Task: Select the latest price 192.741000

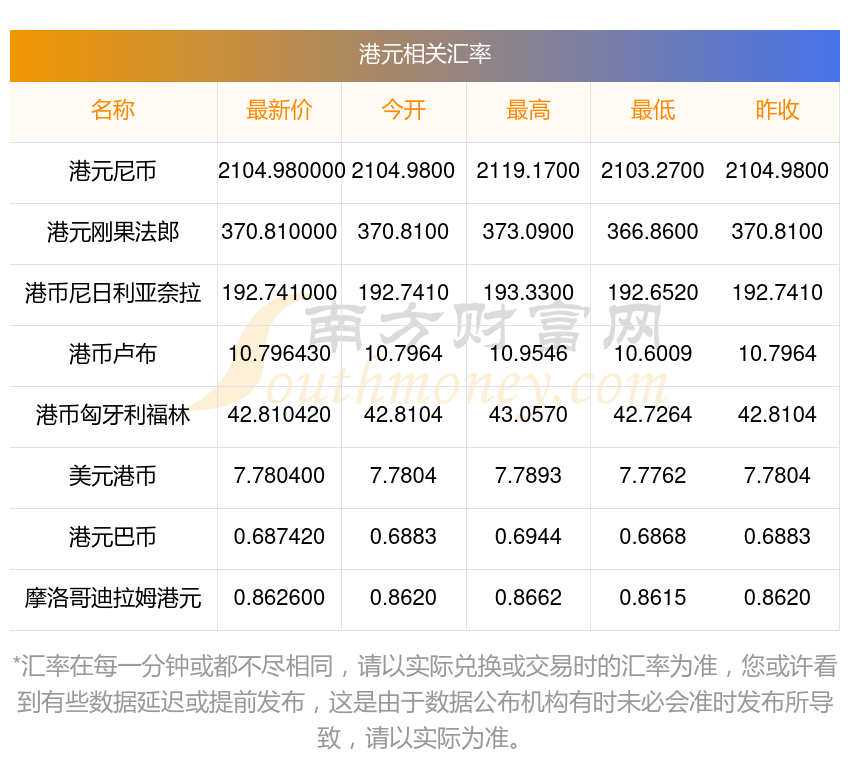Action: click(279, 293)
